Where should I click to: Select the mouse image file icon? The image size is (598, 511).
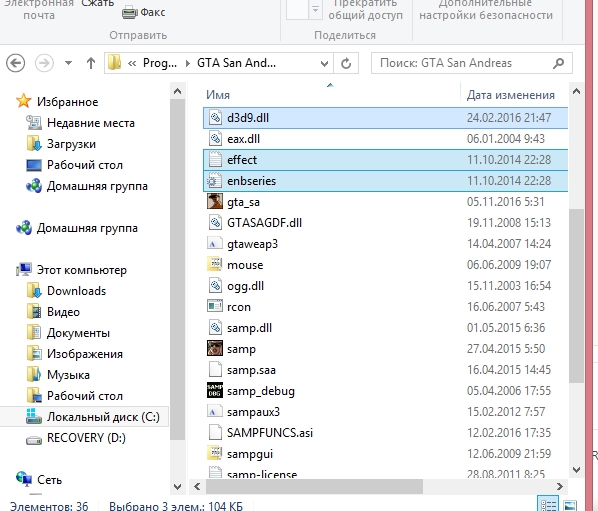215,264
